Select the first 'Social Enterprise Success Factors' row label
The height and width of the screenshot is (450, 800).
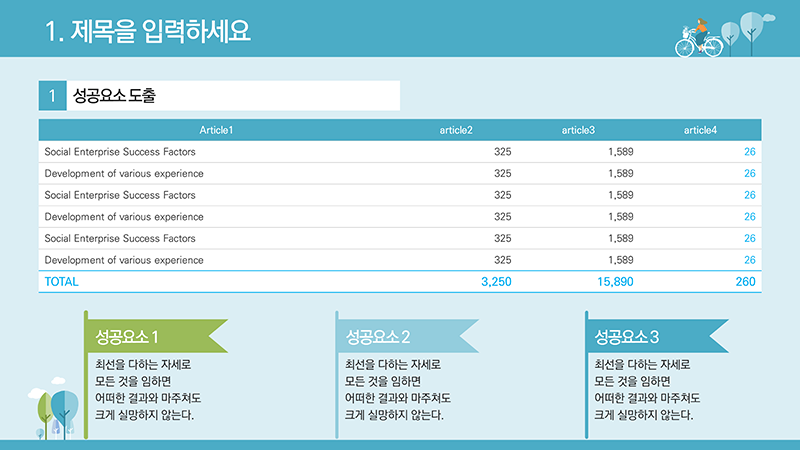(120, 152)
